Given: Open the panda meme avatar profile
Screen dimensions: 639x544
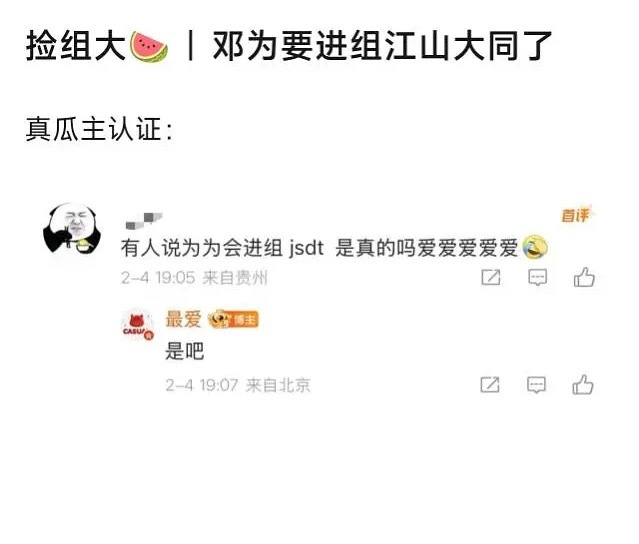Looking at the screenshot, I should (73, 228).
